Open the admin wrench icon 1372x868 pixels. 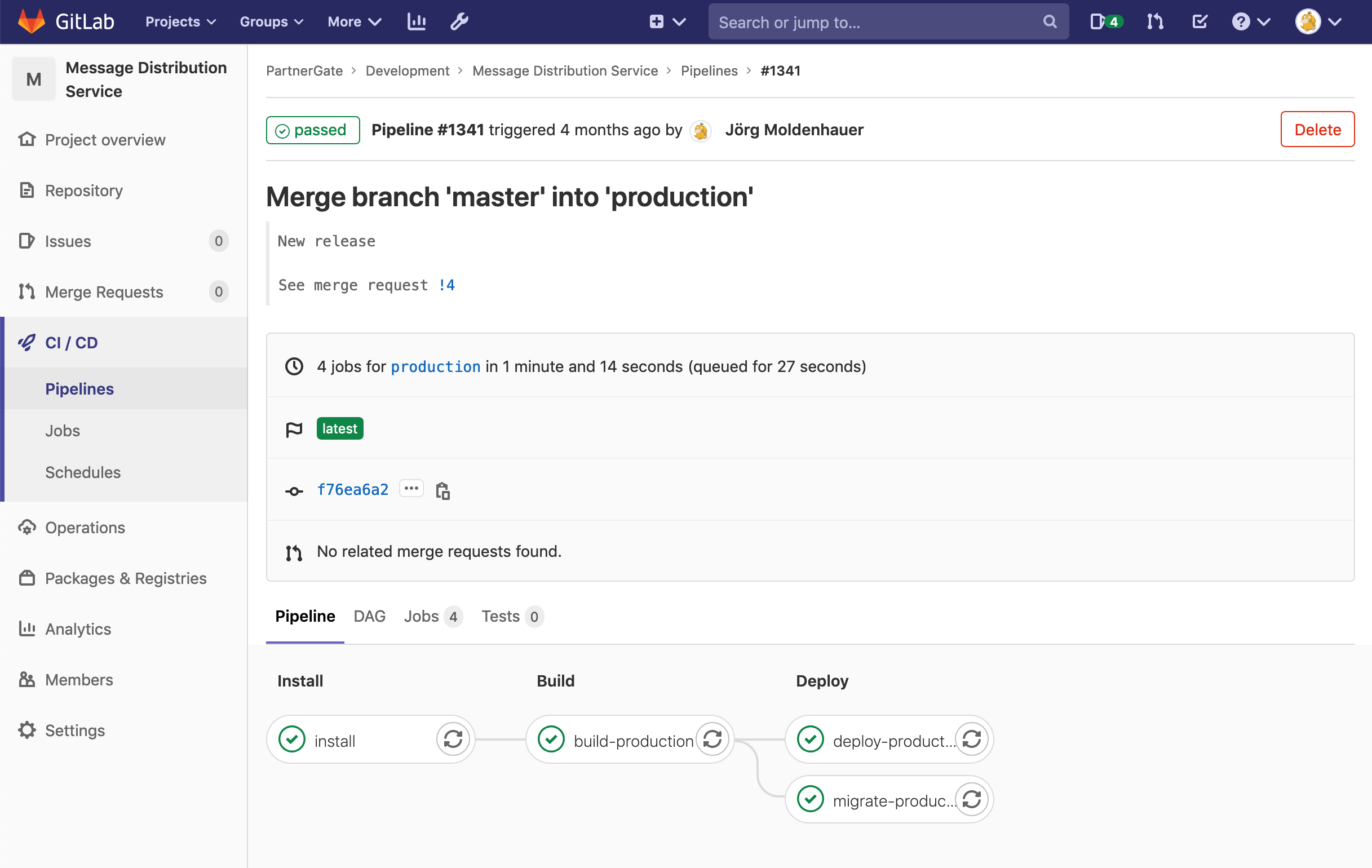(459, 21)
